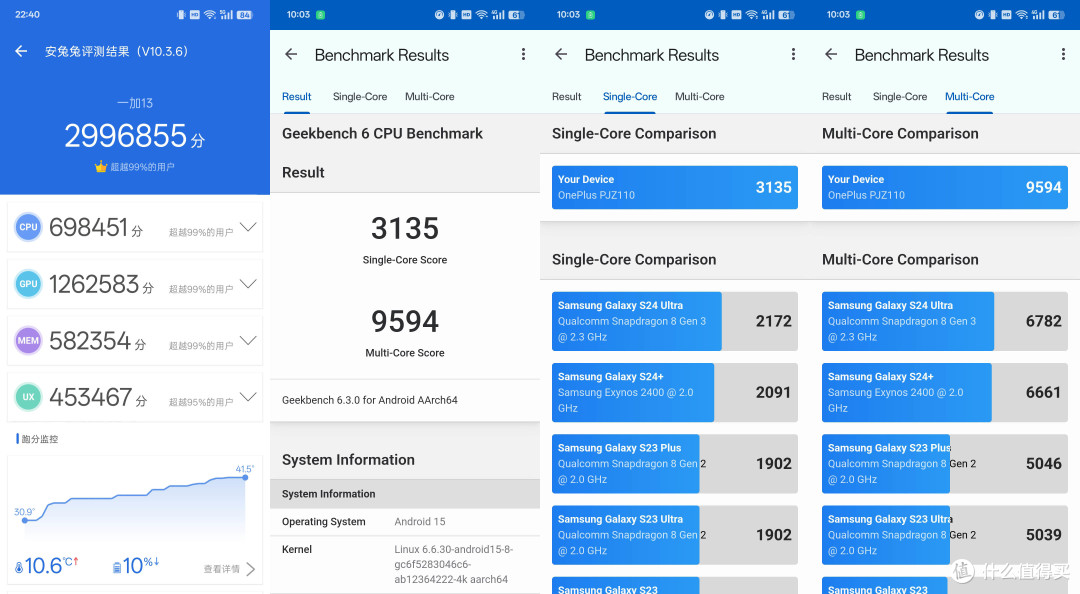Tap thermometer temperature icon beside 10.6
Viewport: 1080px width, 594px height.
point(19,568)
